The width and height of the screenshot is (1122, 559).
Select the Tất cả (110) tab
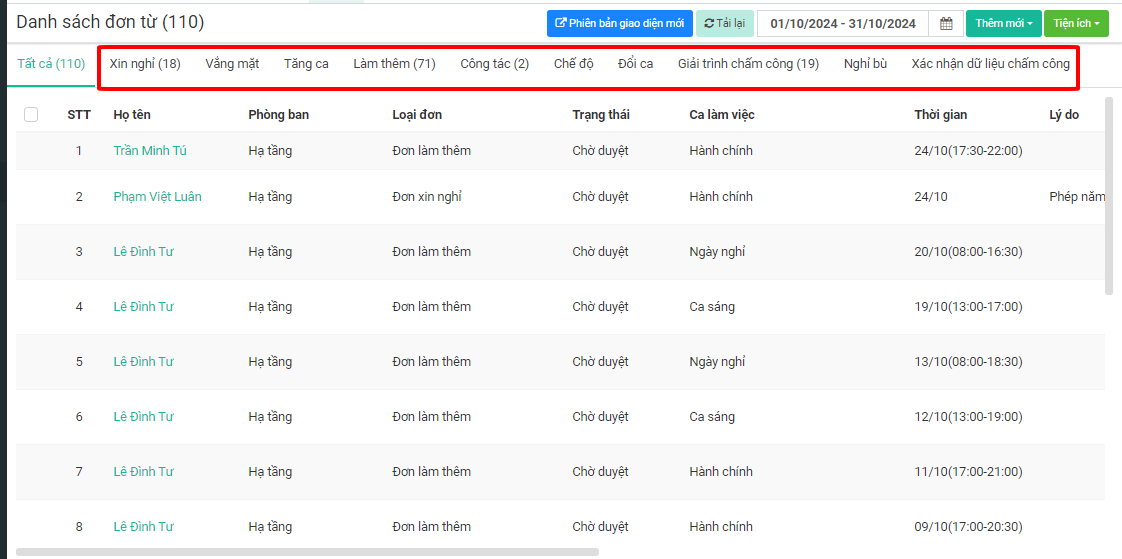pos(51,64)
